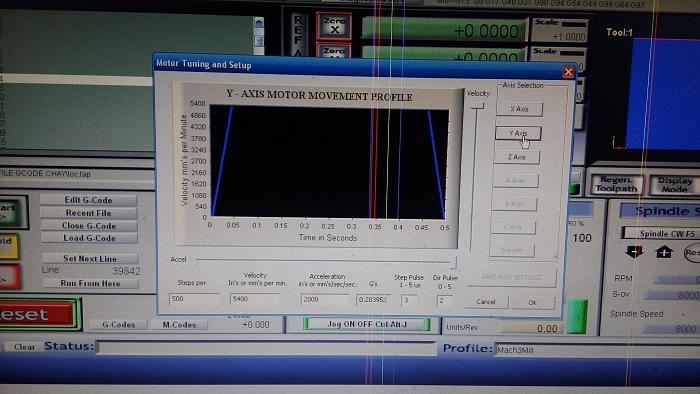Open the M.Codes list
The width and height of the screenshot is (700, 394).
pyautogui.click(x=179, y=325)
